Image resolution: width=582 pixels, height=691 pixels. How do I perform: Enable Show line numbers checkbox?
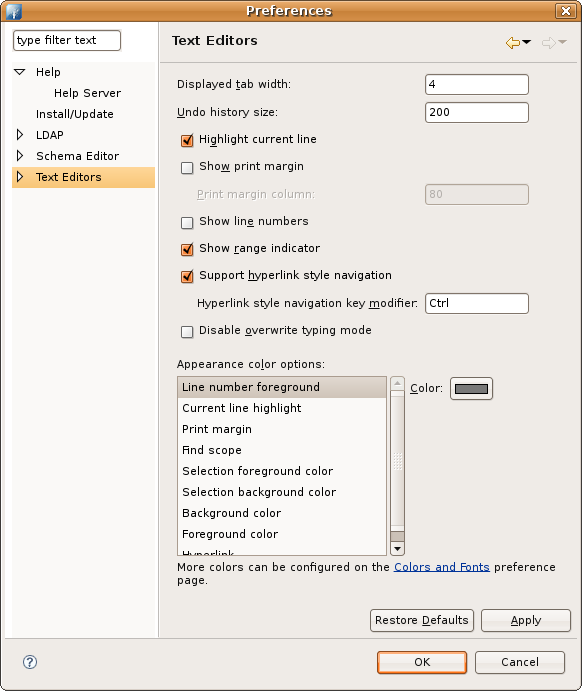(187, 222)
